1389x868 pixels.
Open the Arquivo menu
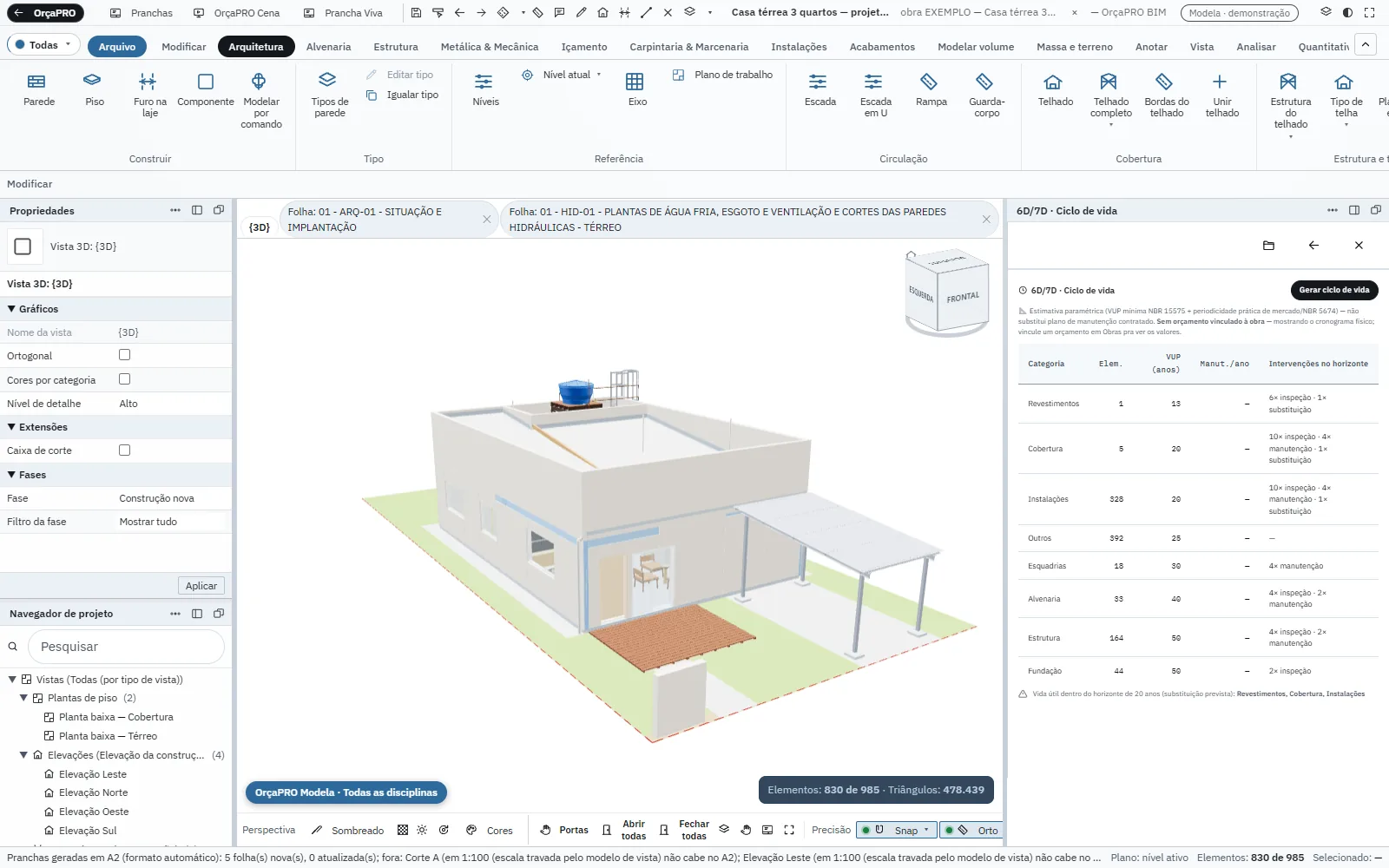(x=116, y=47)
